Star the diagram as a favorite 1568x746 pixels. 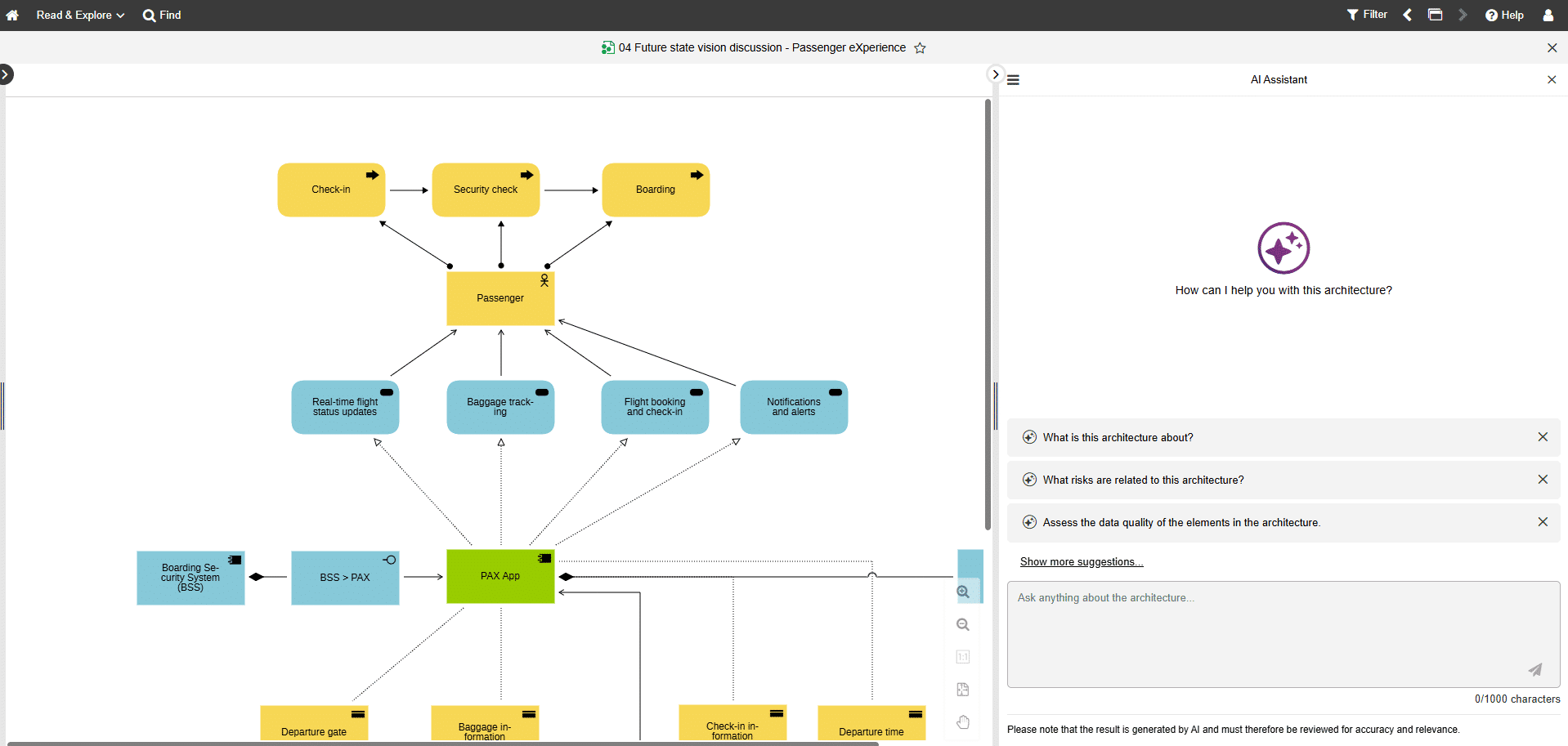coord(920,48)
